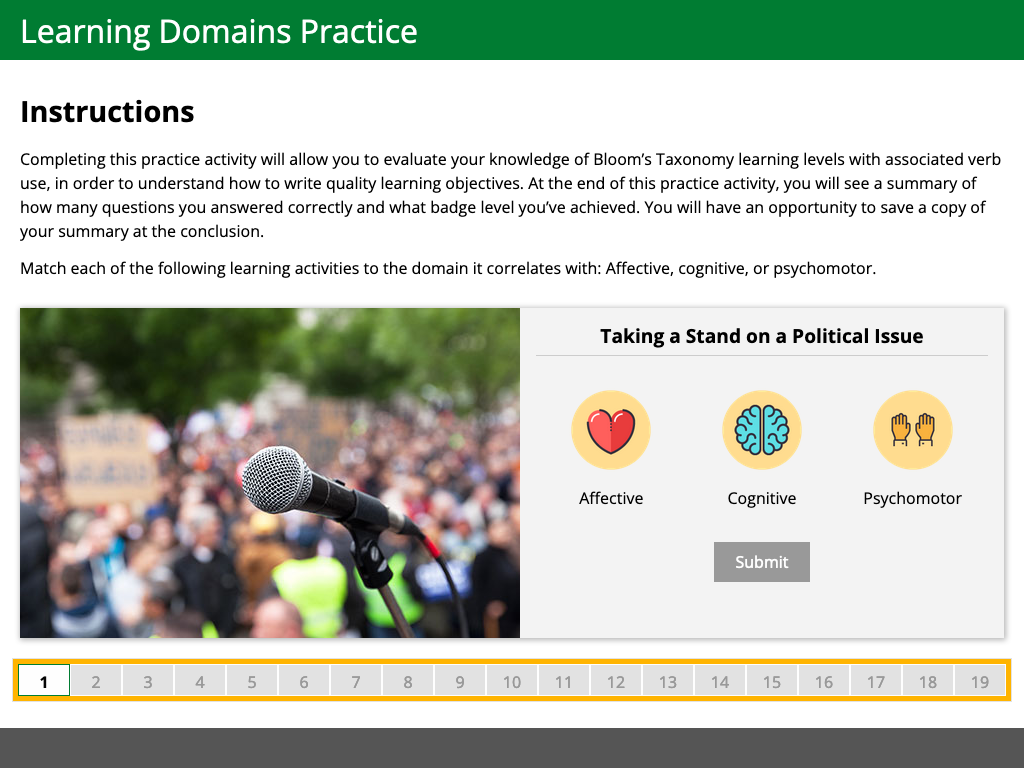
Task: Return to current question 1
Action: (44, 681)
